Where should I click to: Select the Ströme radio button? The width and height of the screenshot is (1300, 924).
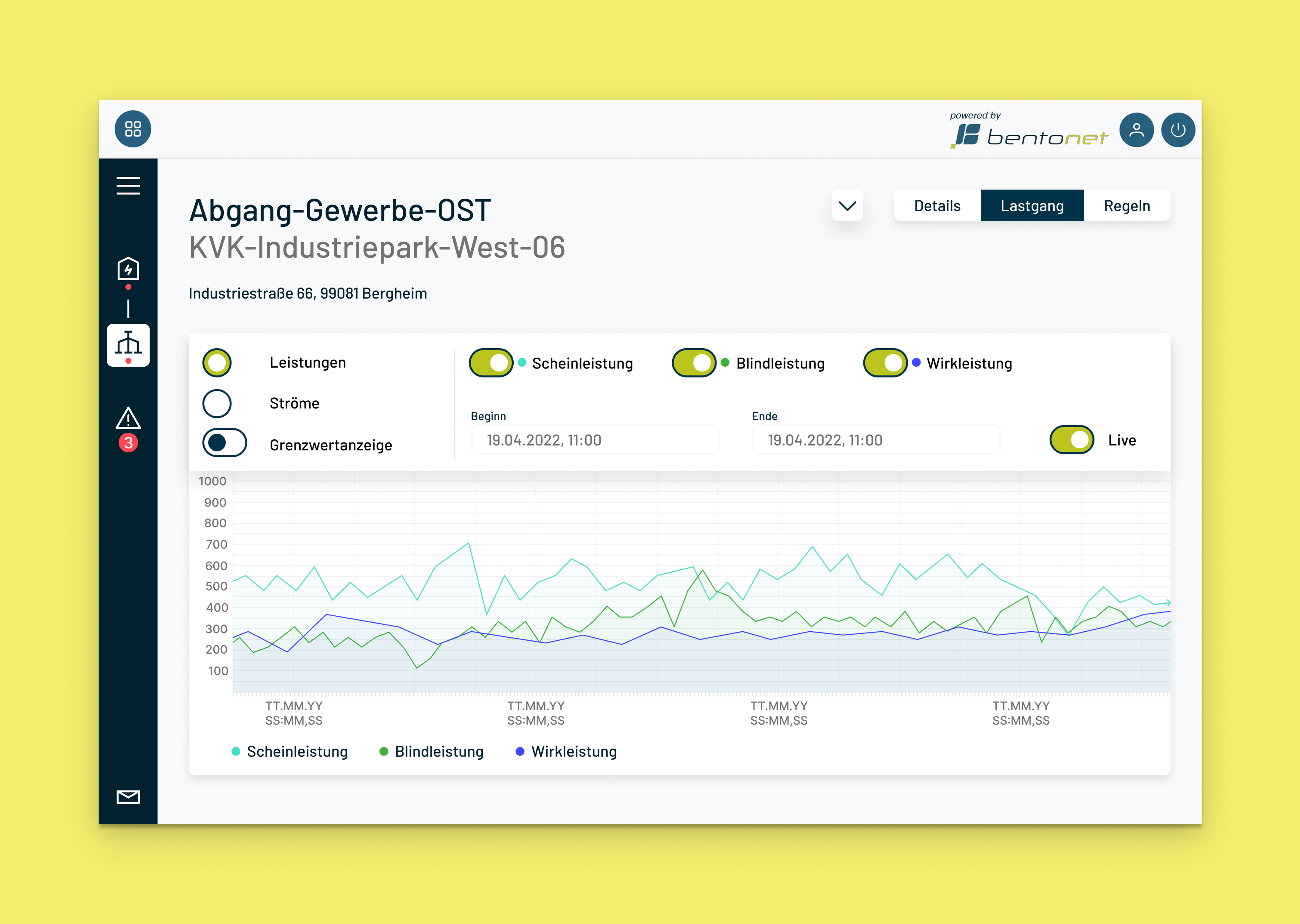pyautogui.click(x=217, y=403)
